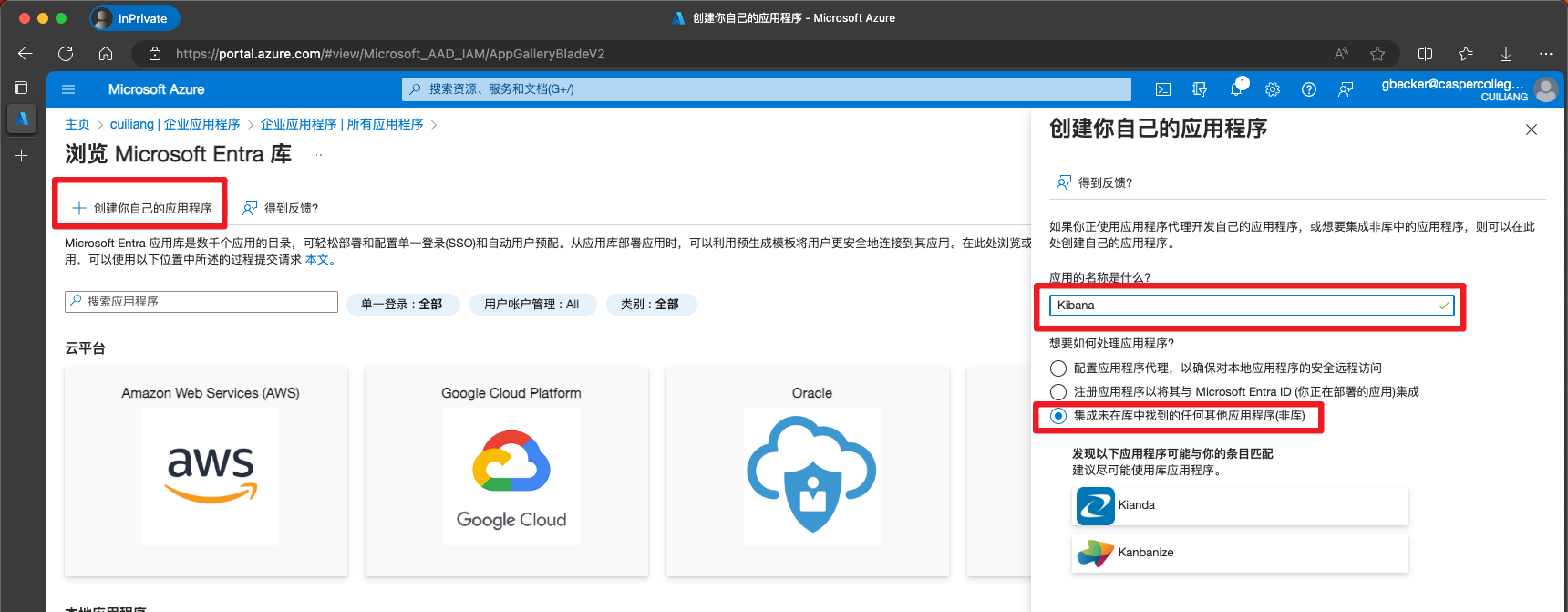The image size is (1568, 612).
Task: Click the 云平台 section heading
Action: [85, 348]
